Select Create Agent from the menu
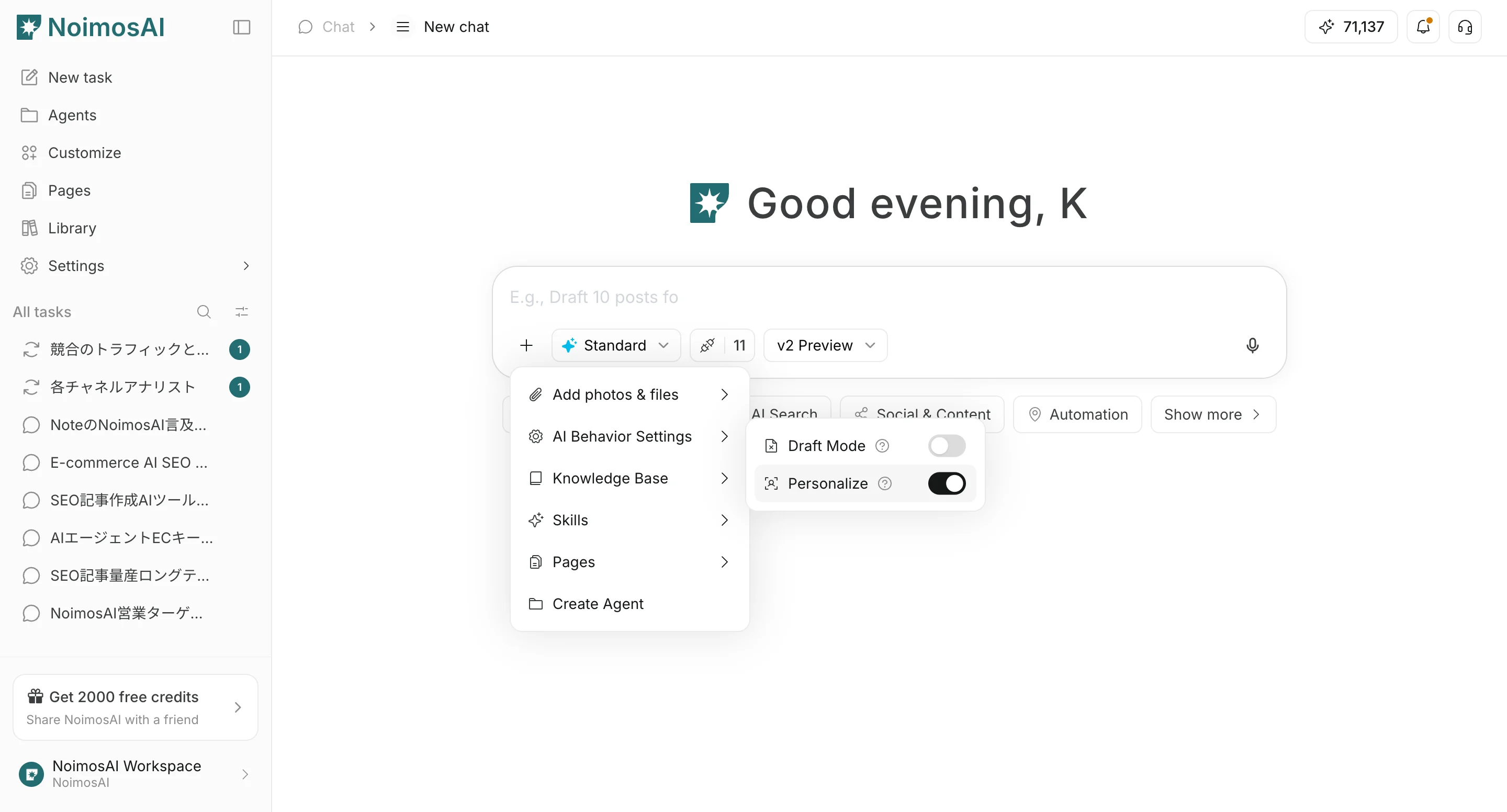Screen dimensions: 1507x812 (x=629, y=604)
